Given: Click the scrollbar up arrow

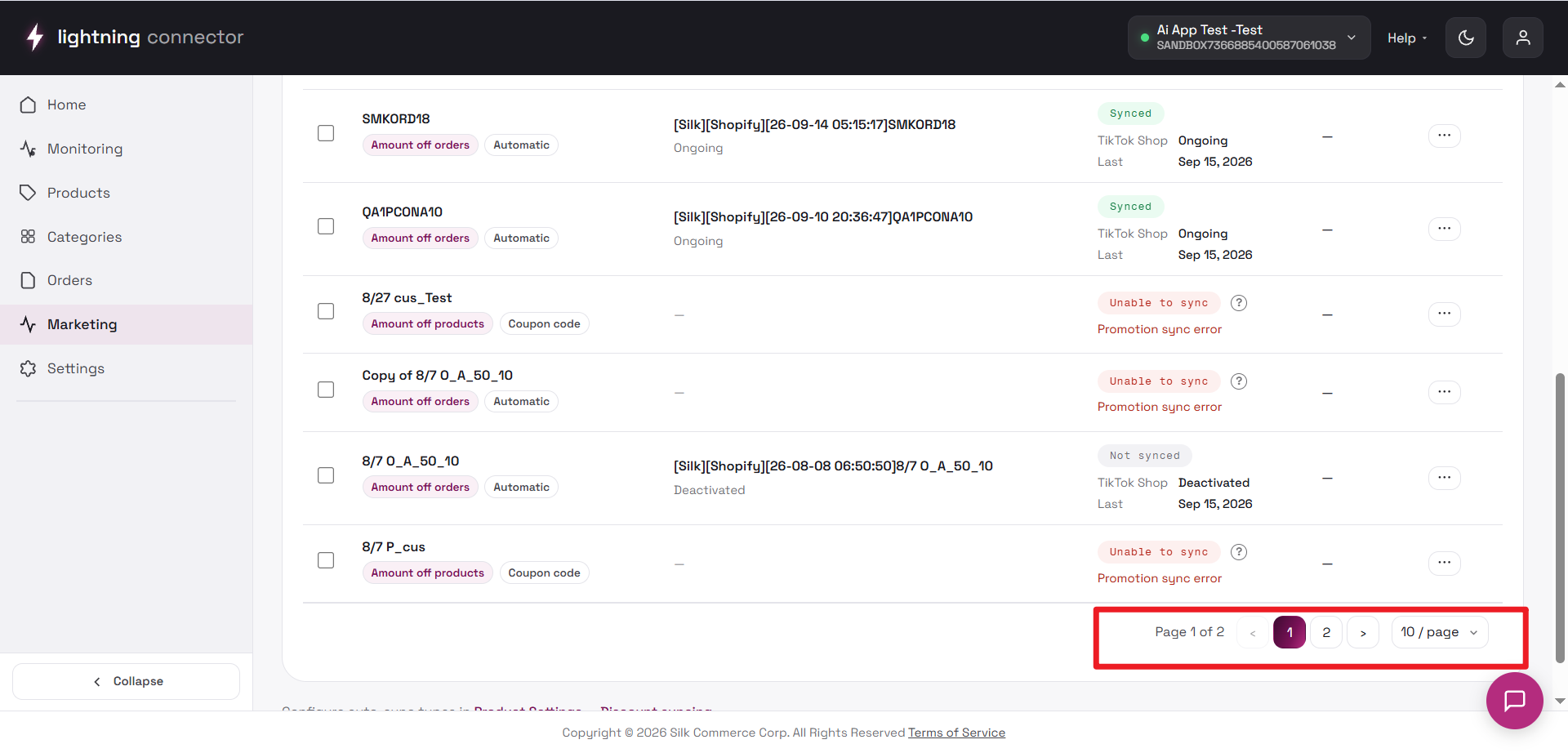Looking at the screenshot, I should (1560, 85).
